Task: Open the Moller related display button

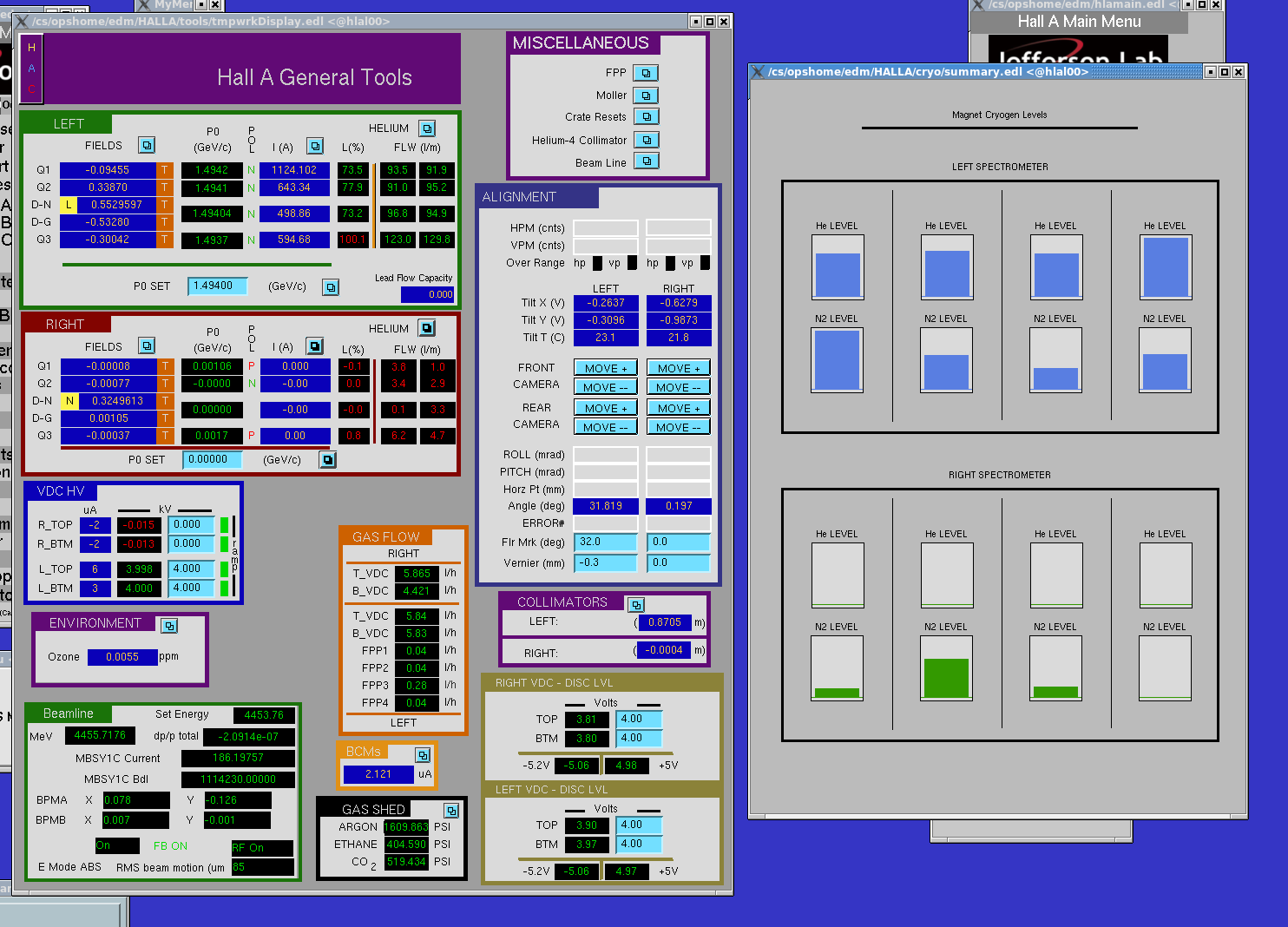Action: [x=646, y=95]
